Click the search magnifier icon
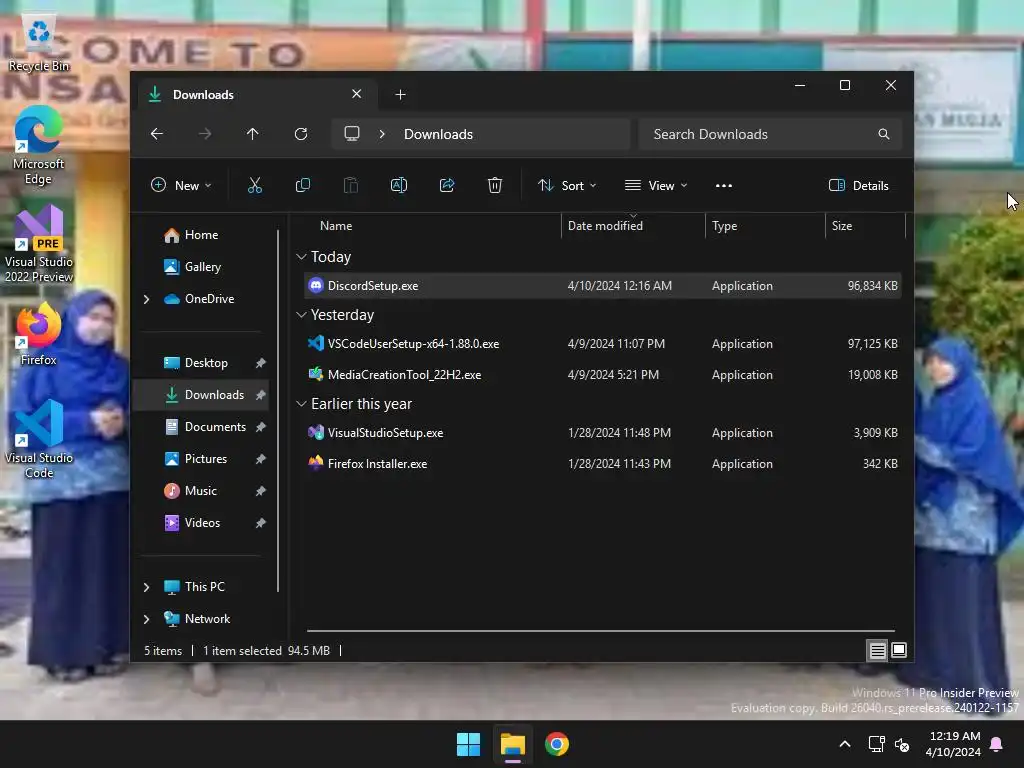 click(884, 134)
